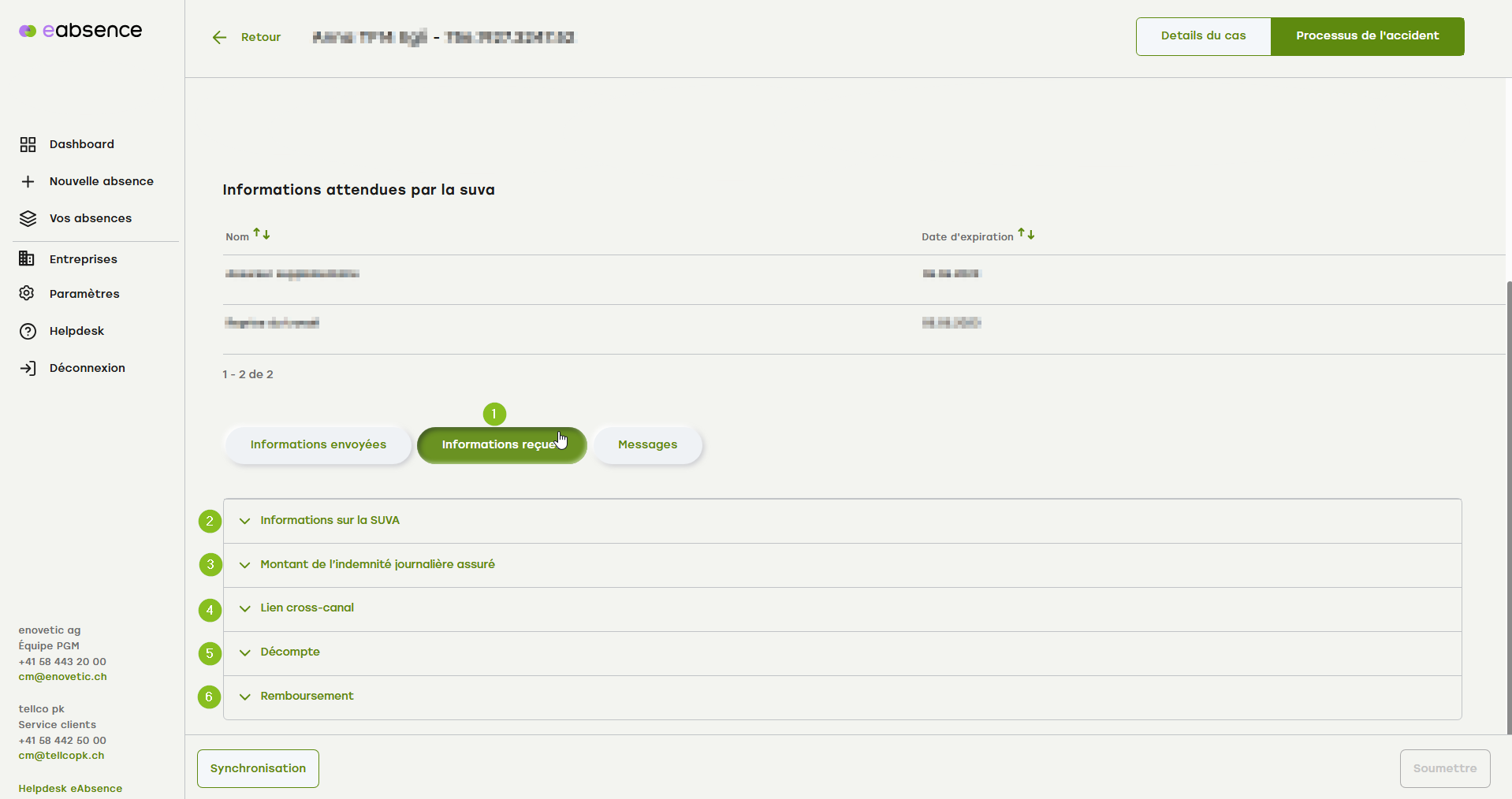Open the cm@enovetic.ch email link
Image resolution: width=1512 pixels, height=799 pixels.
(62, 677)
